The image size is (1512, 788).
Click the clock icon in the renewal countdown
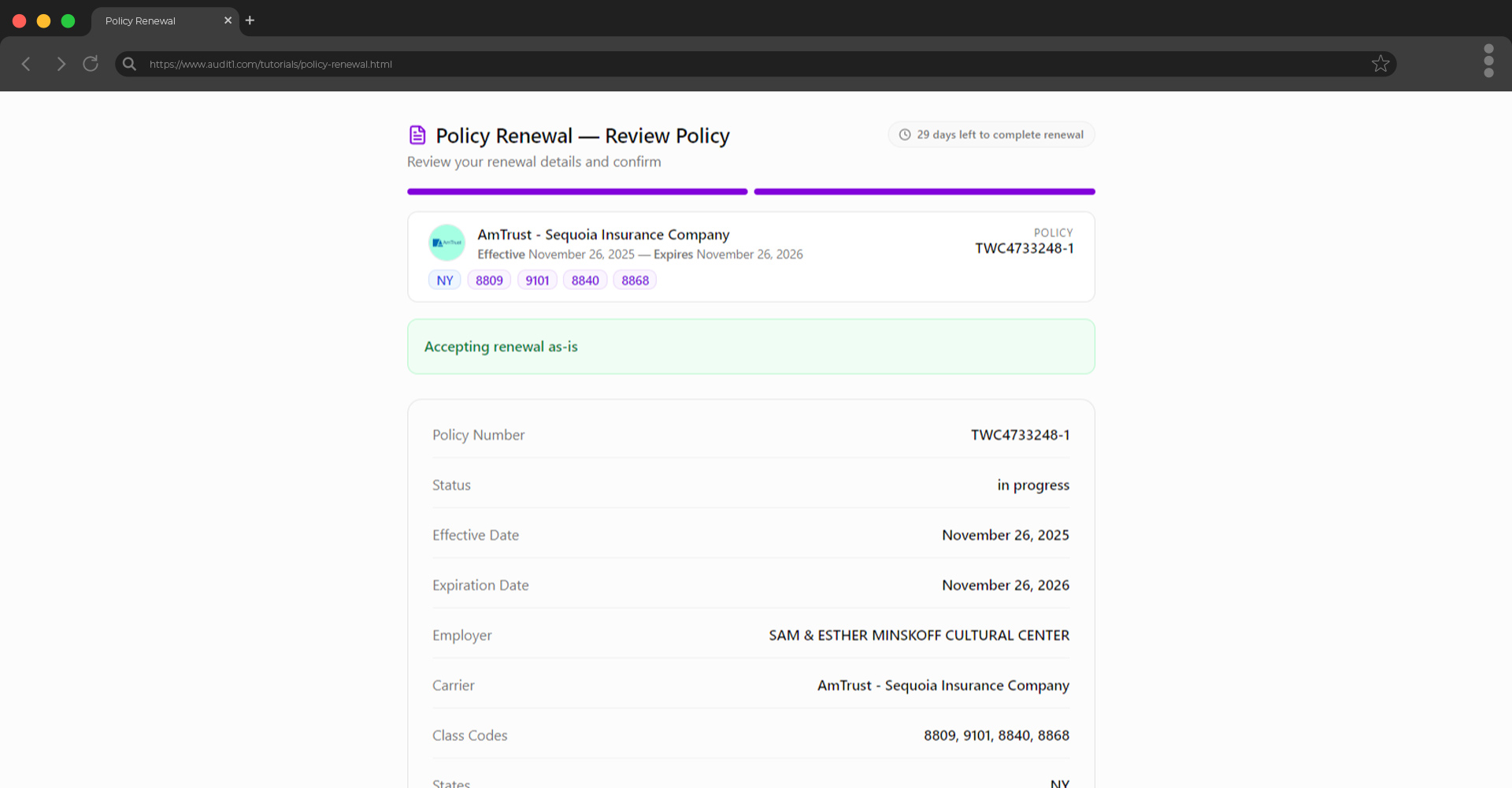click(904, 134)
